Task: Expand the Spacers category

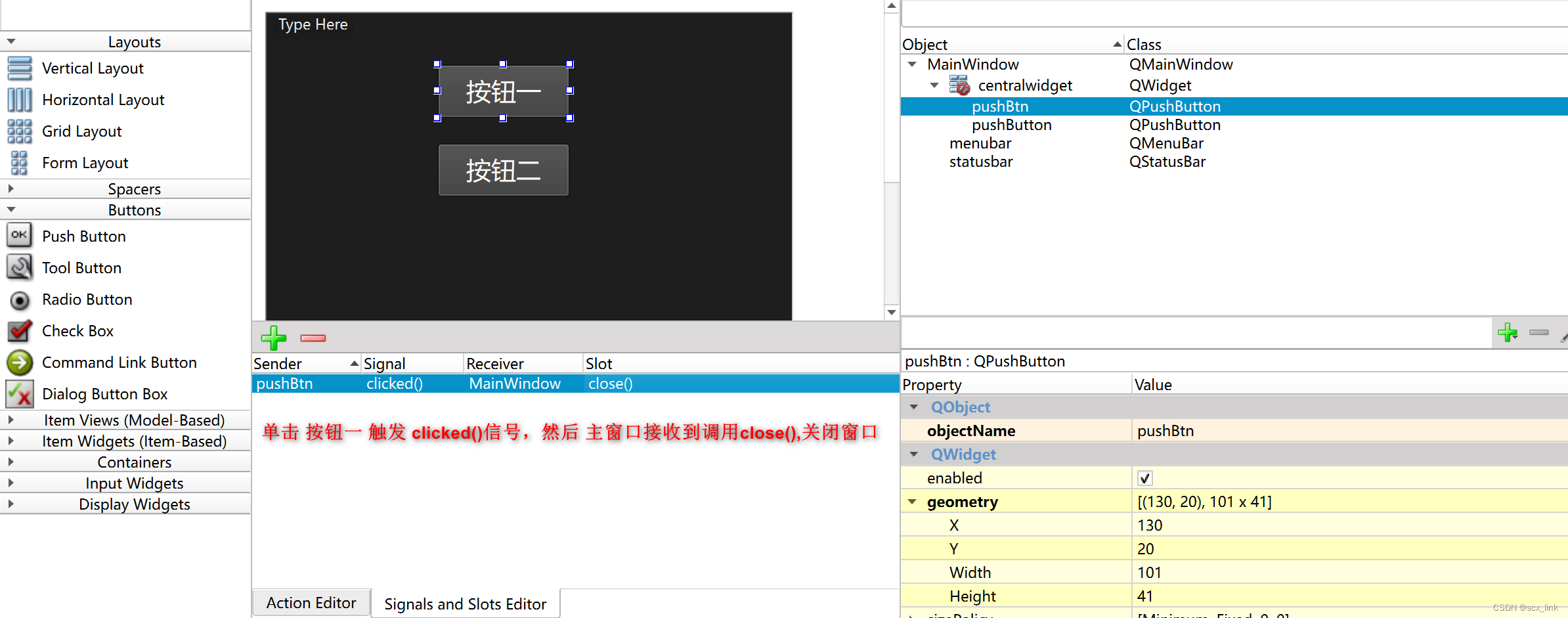Action: [11, 188]
